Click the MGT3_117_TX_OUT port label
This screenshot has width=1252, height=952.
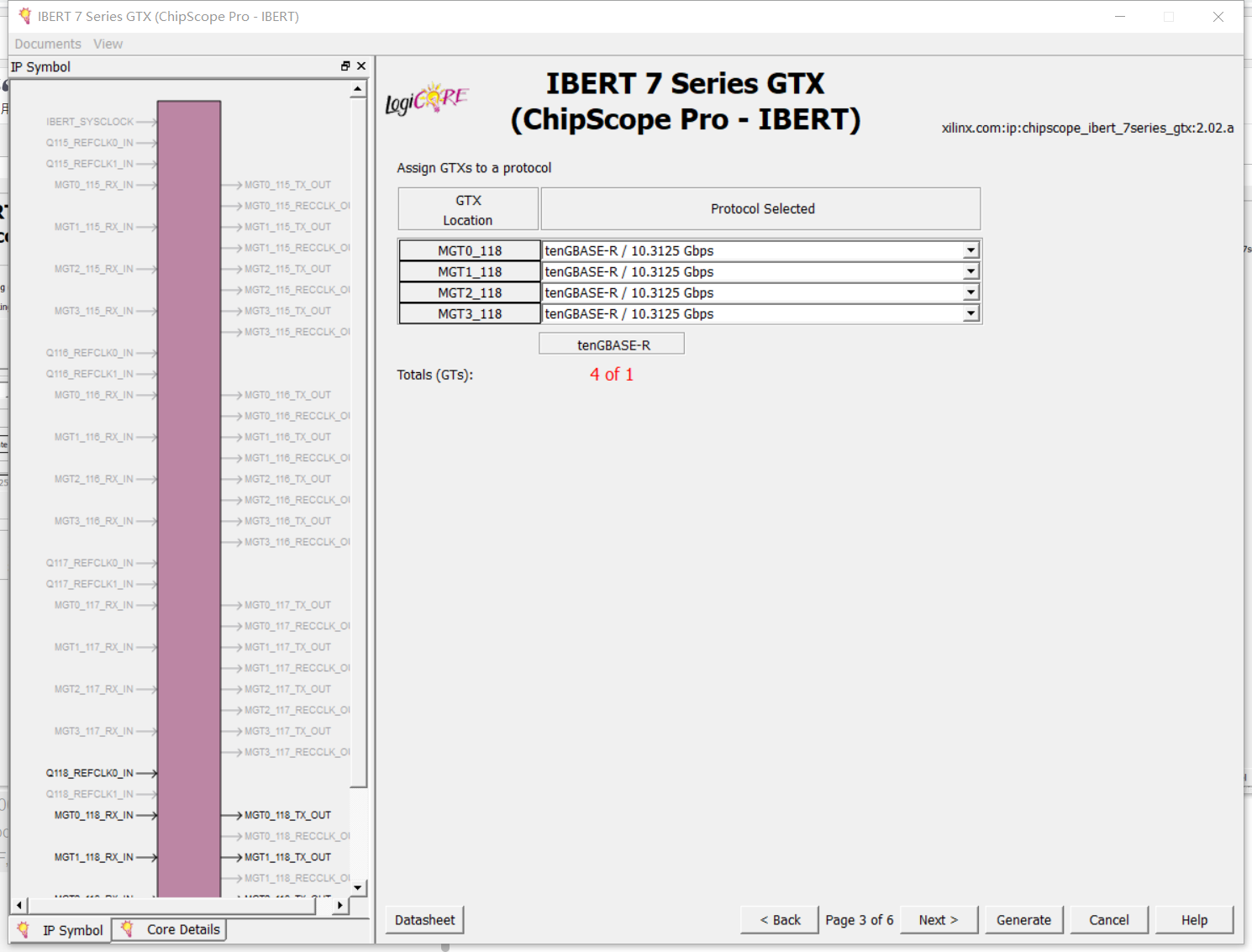pos(288,731)
